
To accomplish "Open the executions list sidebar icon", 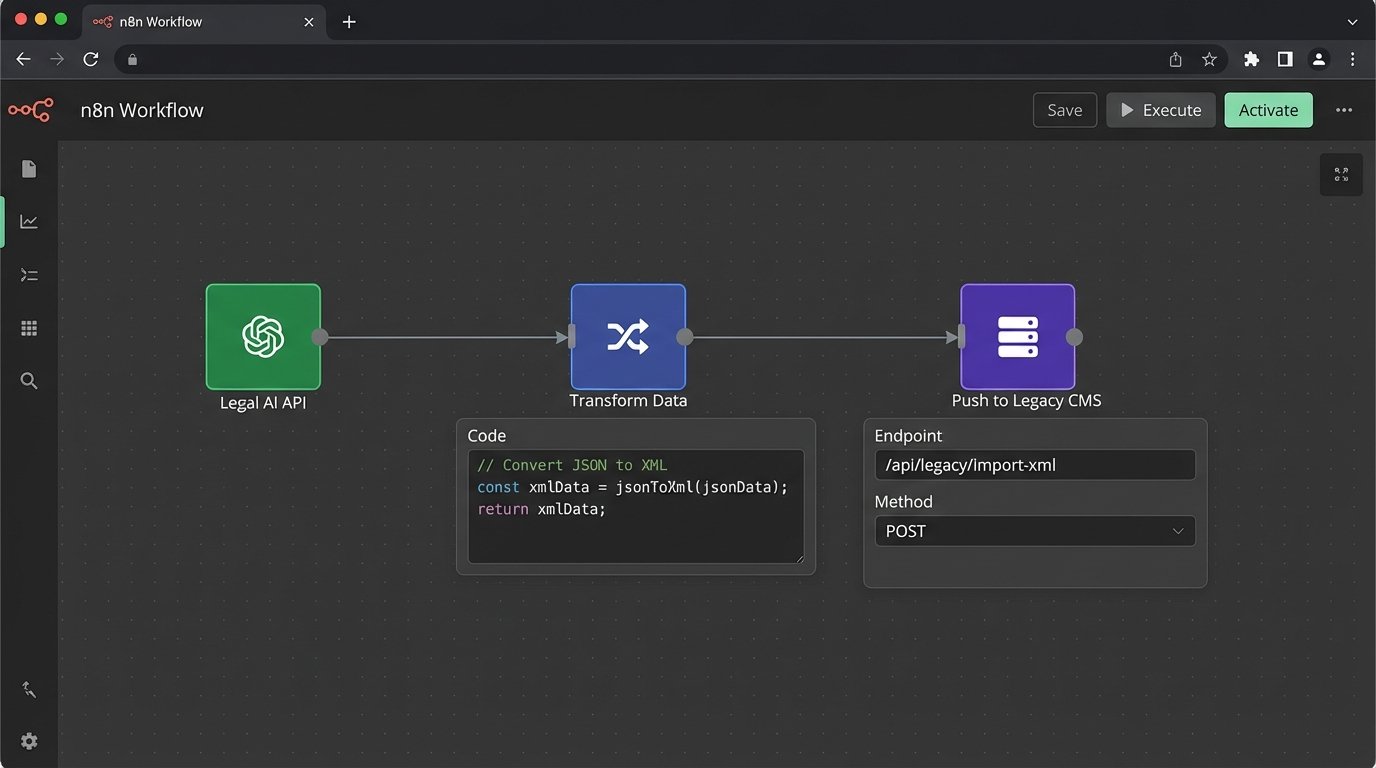I will pos(29,275).
